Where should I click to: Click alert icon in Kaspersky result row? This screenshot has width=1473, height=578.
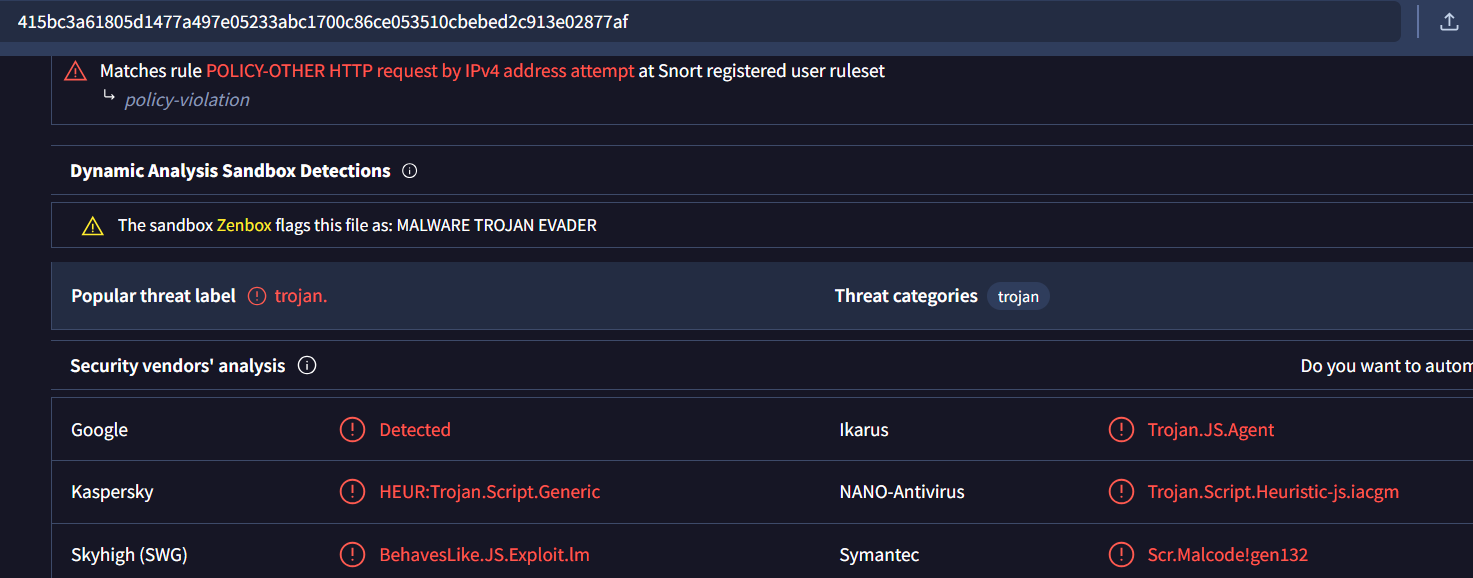pos(352,492)
